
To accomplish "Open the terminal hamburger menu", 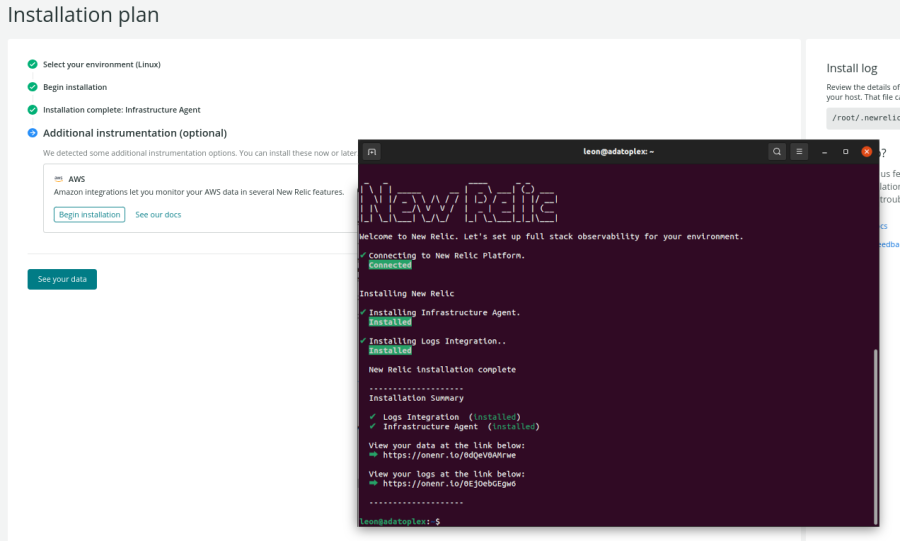I will [x=799, y=152].
